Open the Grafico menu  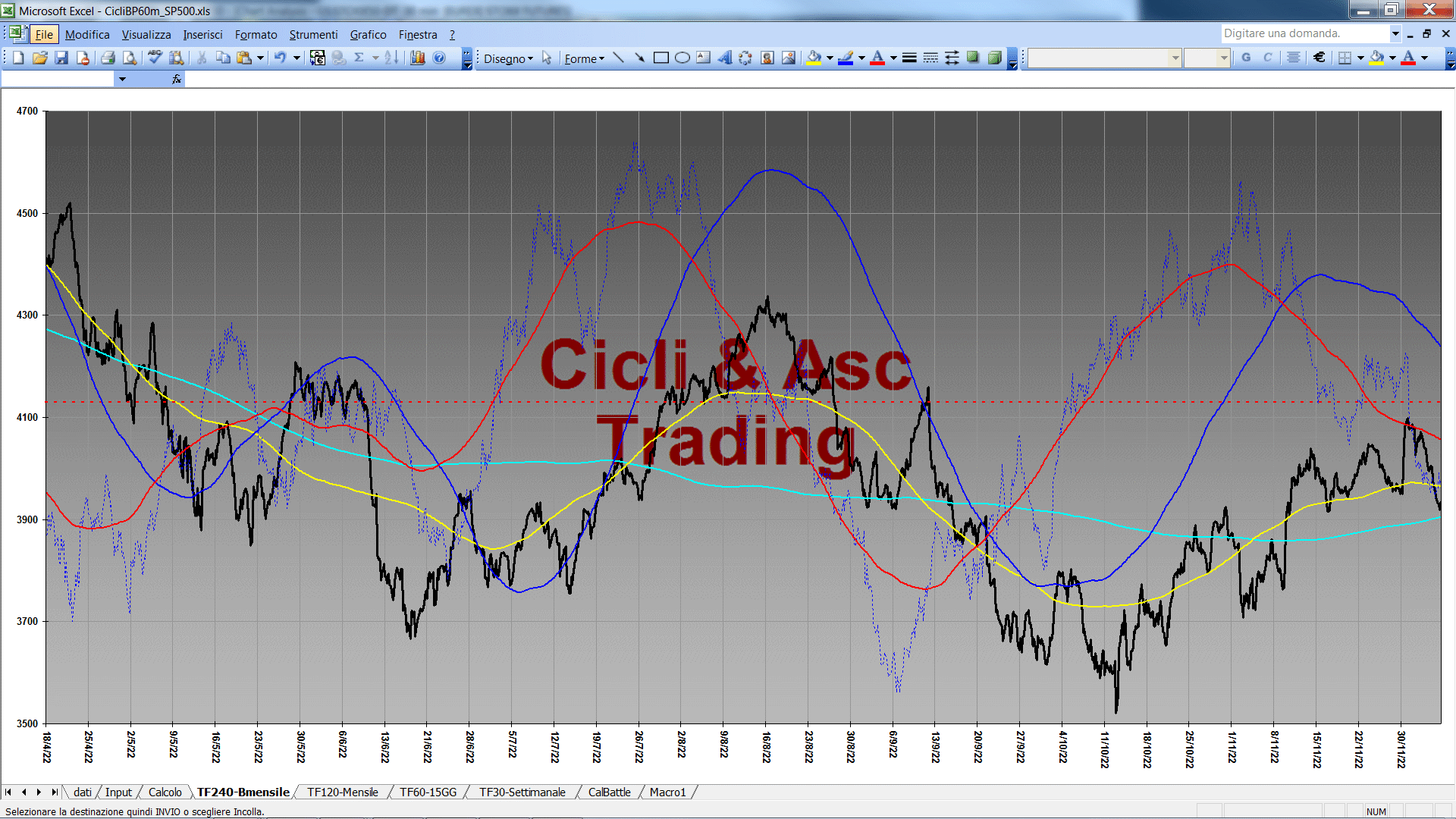coord(368,34)
